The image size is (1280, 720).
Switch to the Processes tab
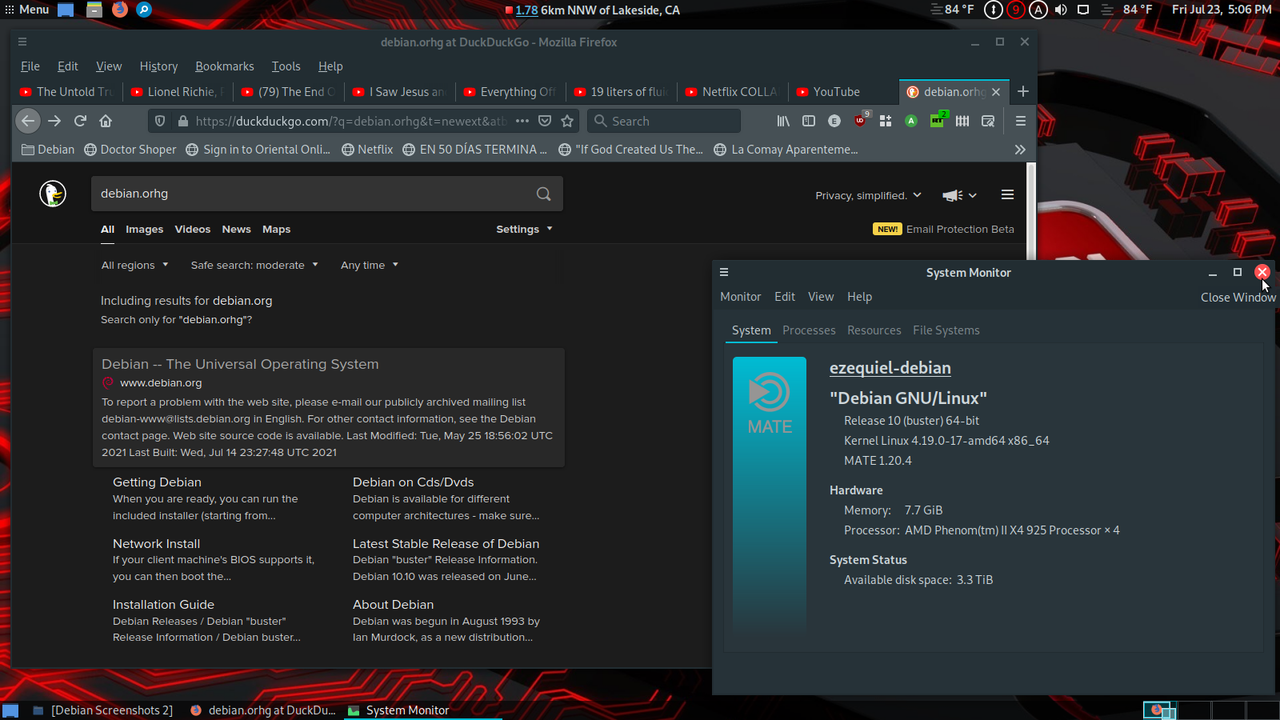coord(809,330)
